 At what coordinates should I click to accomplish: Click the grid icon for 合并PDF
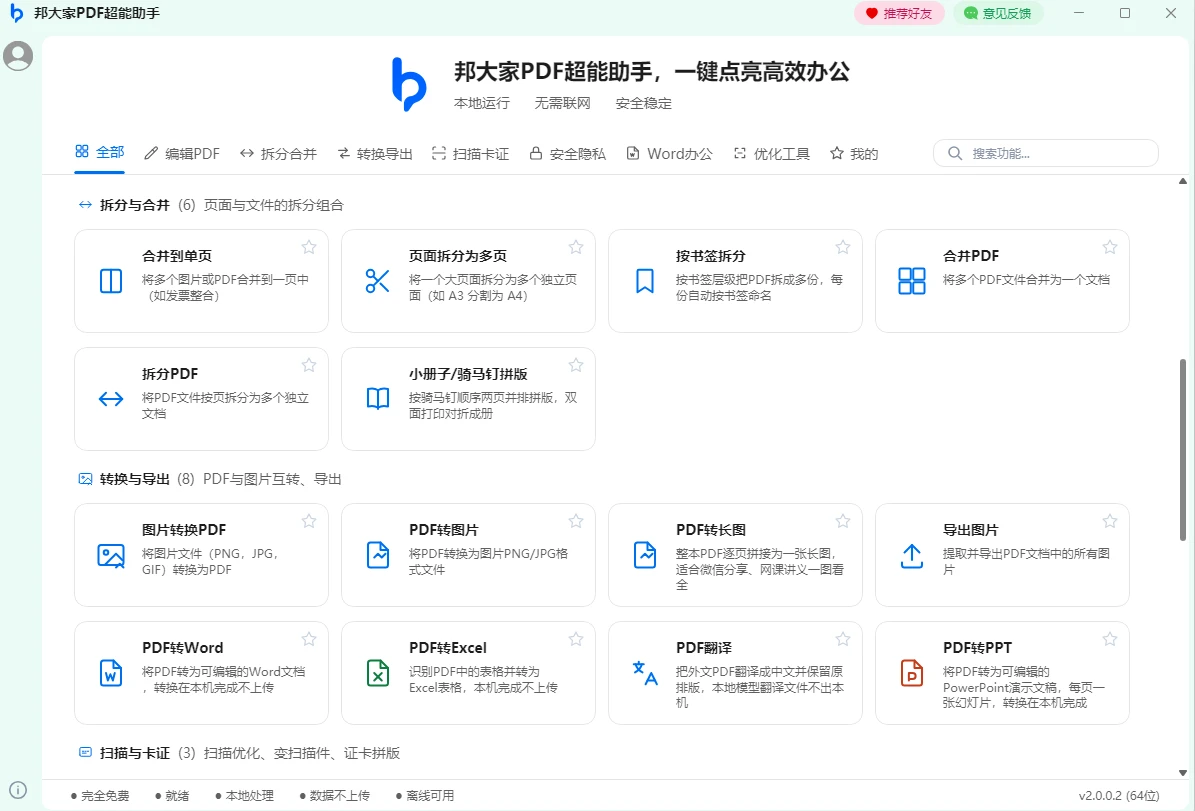(911, 280)
